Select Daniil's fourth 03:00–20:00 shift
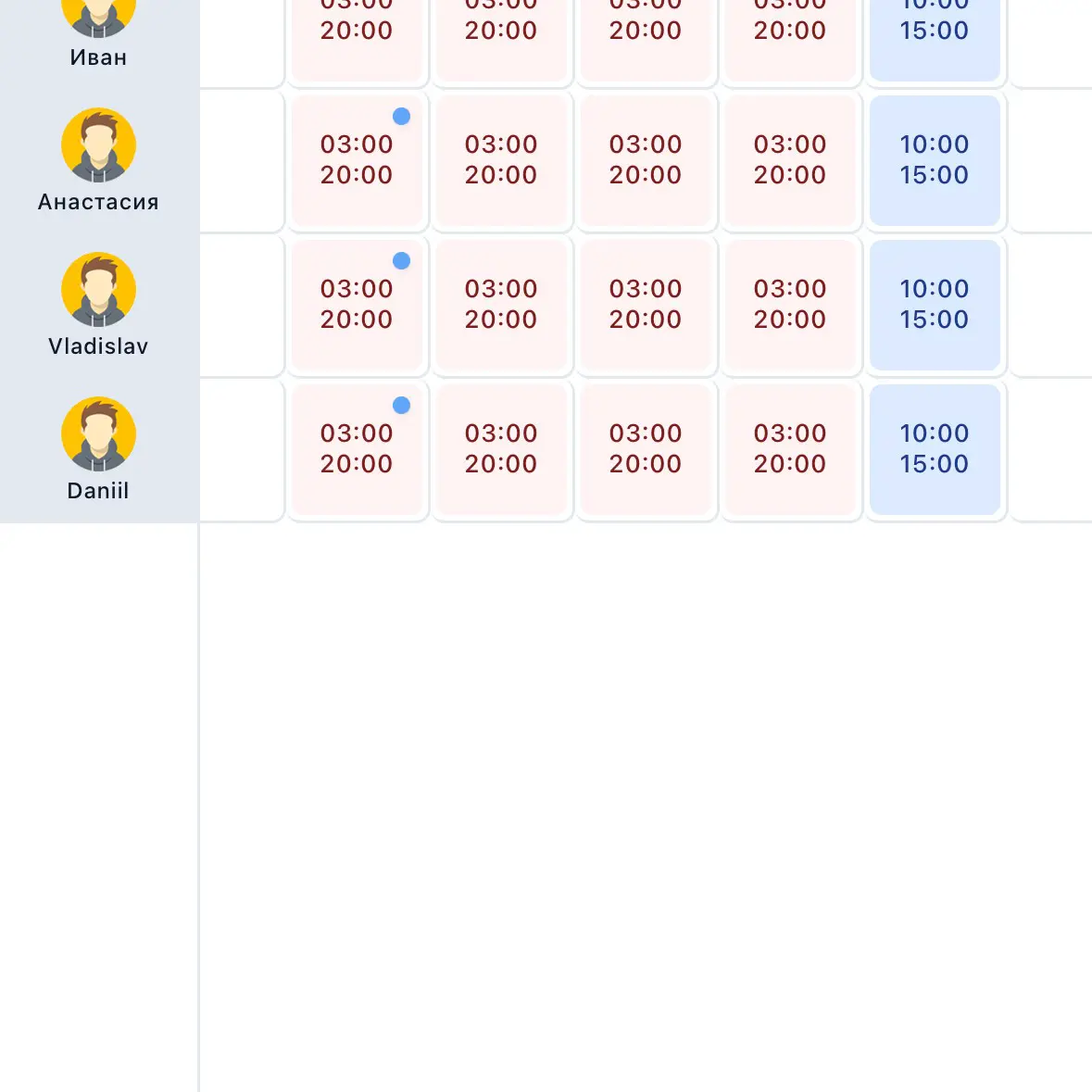Screen dimensions: 1092x1092 tap(790, 449)
